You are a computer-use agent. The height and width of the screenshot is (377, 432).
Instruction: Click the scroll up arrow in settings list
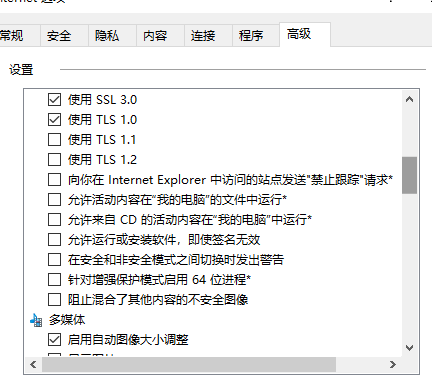pos(409,99)
